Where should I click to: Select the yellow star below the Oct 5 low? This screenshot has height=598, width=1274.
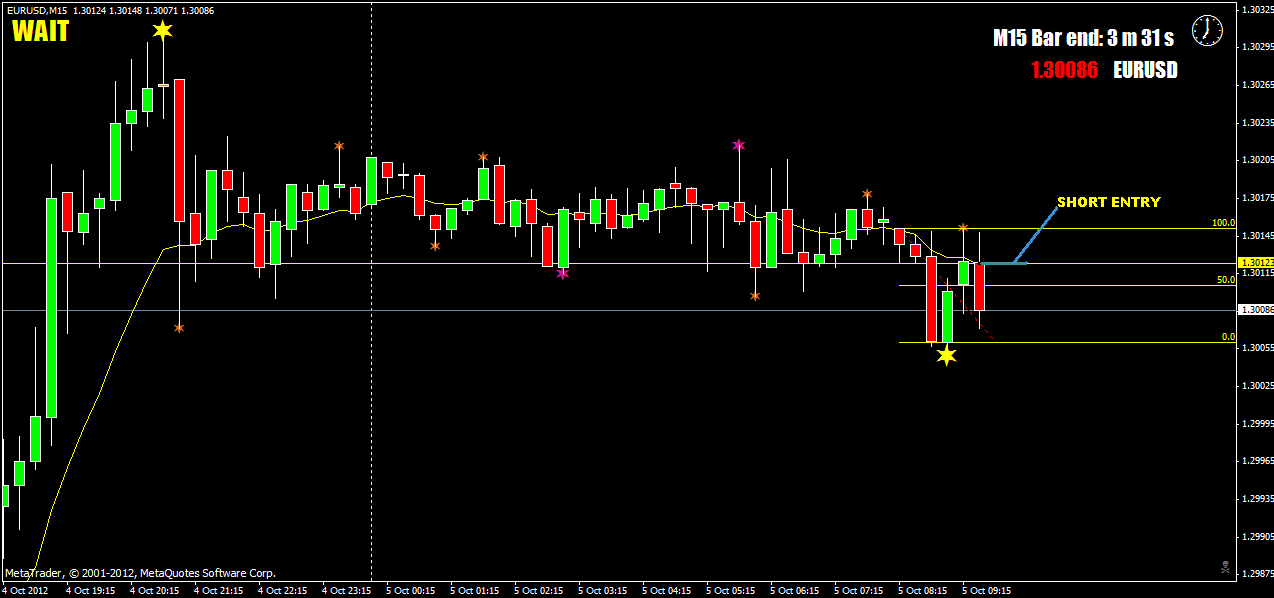coord(946,355)
